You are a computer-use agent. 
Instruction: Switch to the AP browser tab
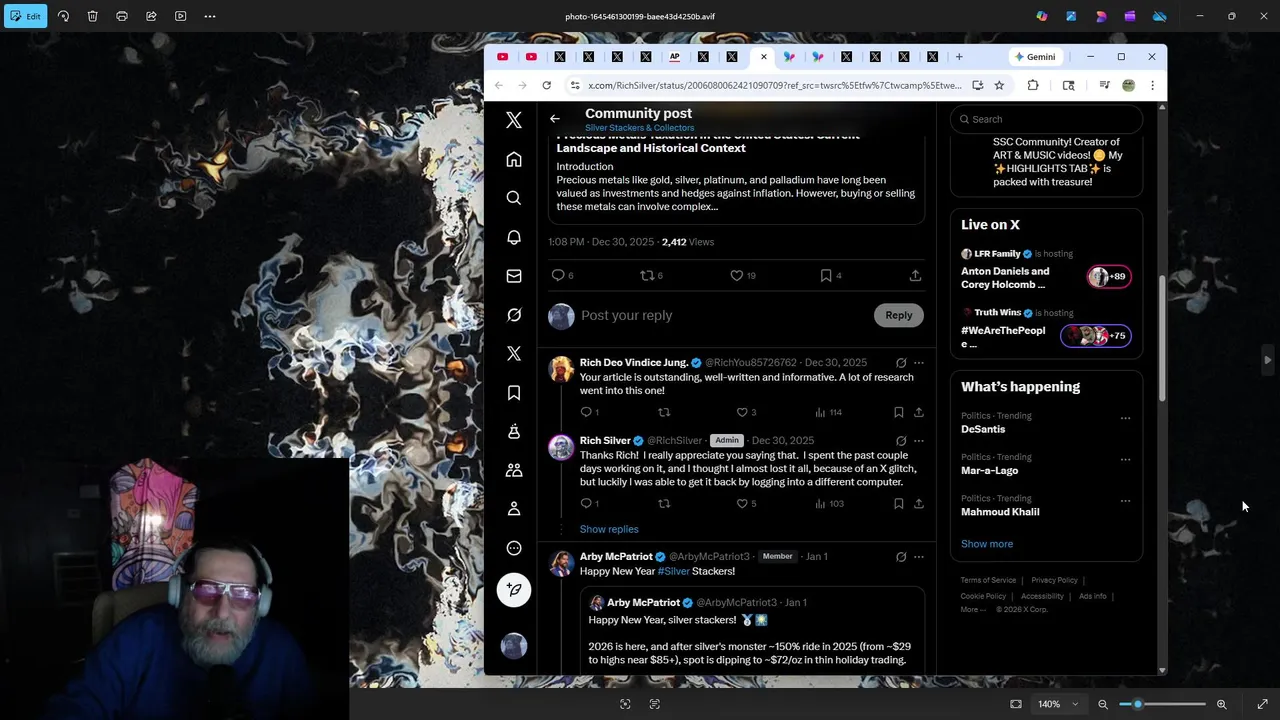point(674,57)
